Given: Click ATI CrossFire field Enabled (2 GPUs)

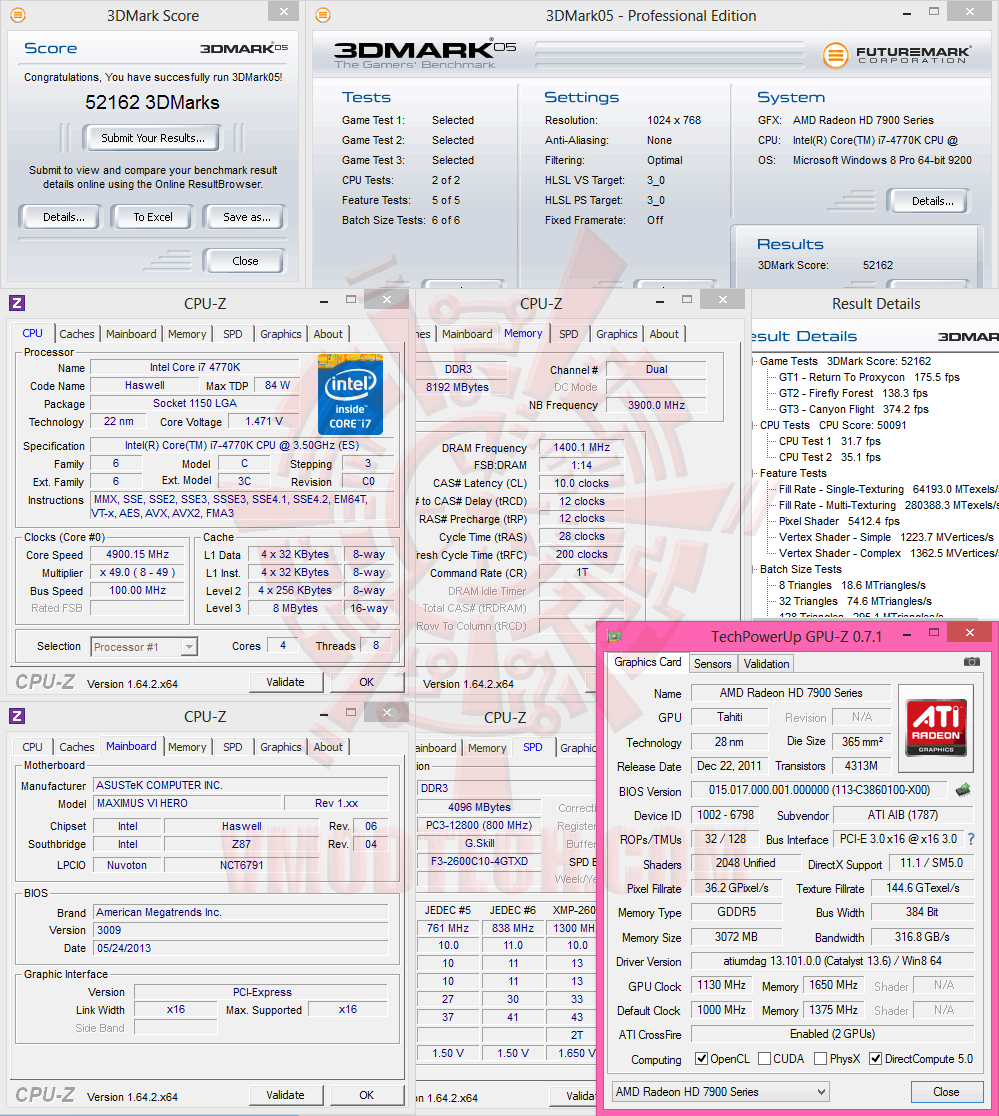Looking at the screenshot, I should click(x=832, y=1033).
